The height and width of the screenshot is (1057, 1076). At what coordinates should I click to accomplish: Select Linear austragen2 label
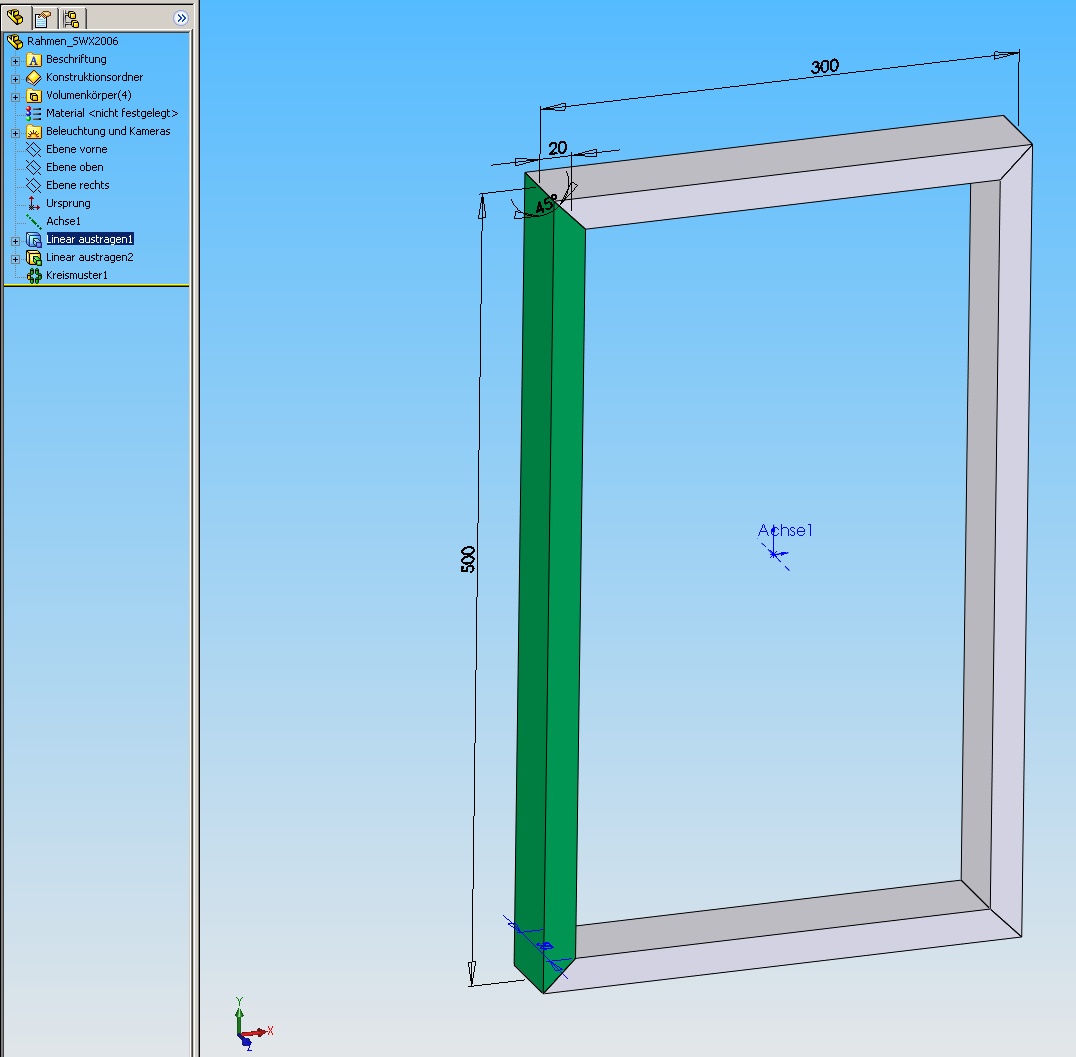click(x=90, y=257)
